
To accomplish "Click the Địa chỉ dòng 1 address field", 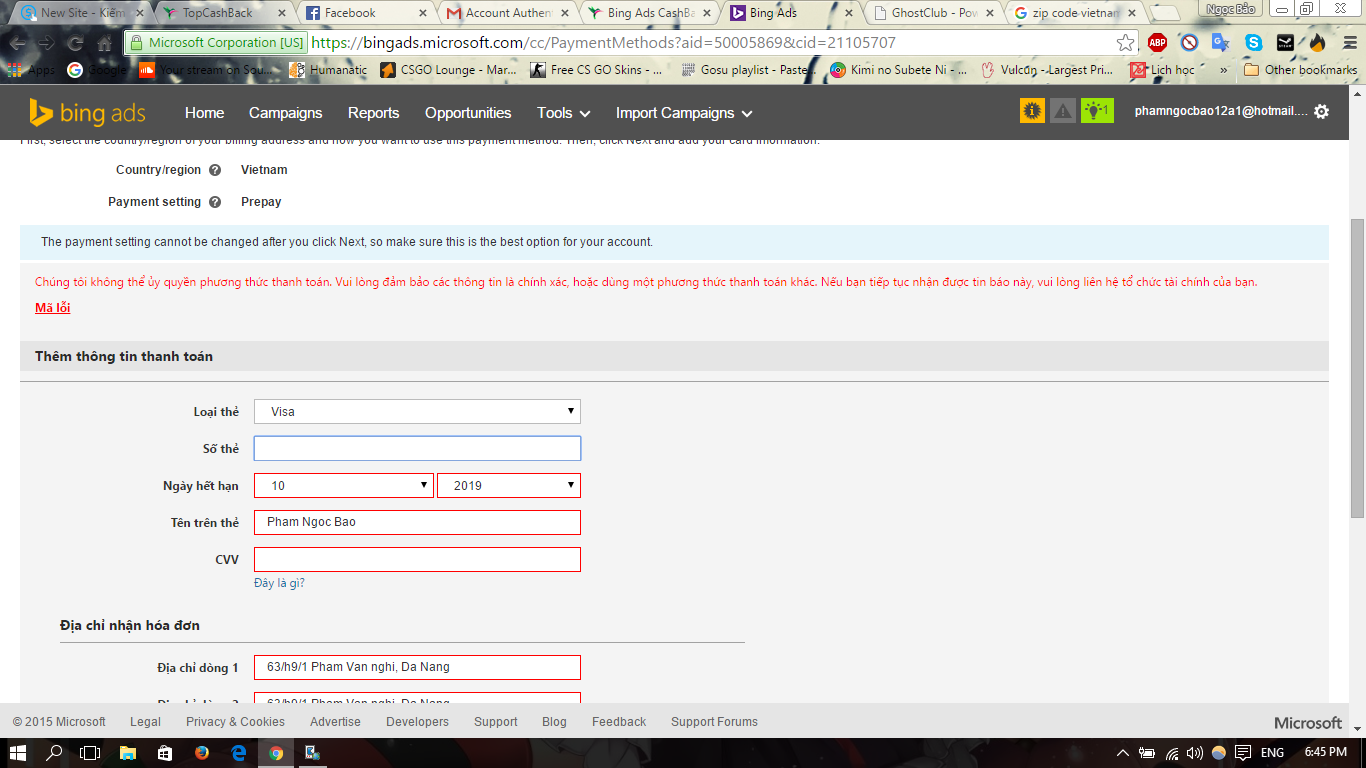I will (417, 667).
